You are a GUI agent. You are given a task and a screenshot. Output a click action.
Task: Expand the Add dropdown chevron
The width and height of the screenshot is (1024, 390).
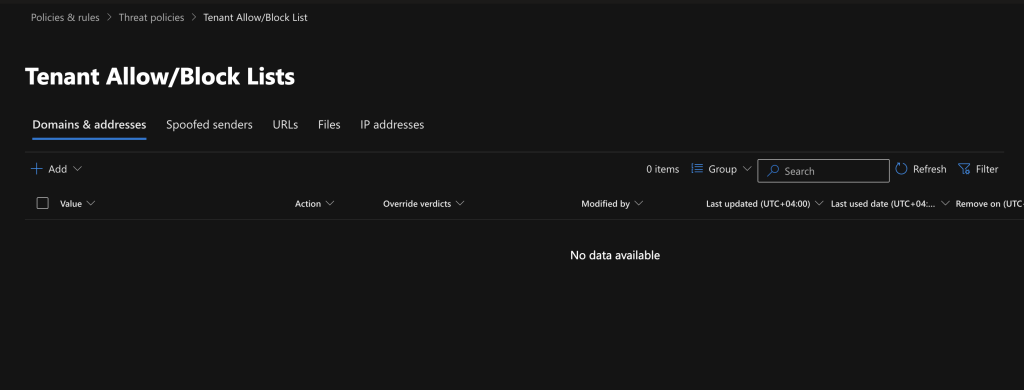coord(78,169)
